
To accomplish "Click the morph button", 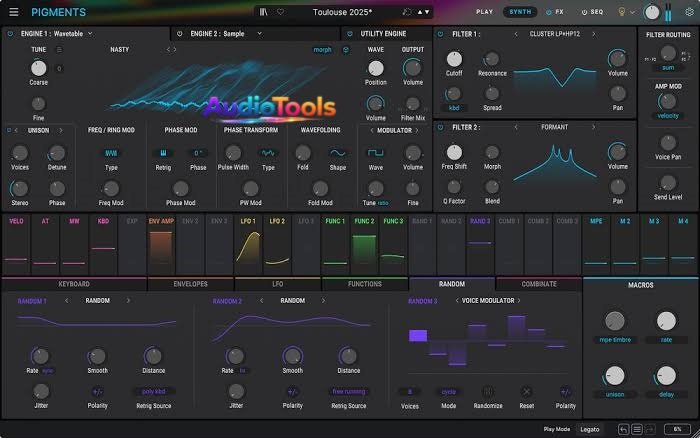I will click(x=322, y=50).
